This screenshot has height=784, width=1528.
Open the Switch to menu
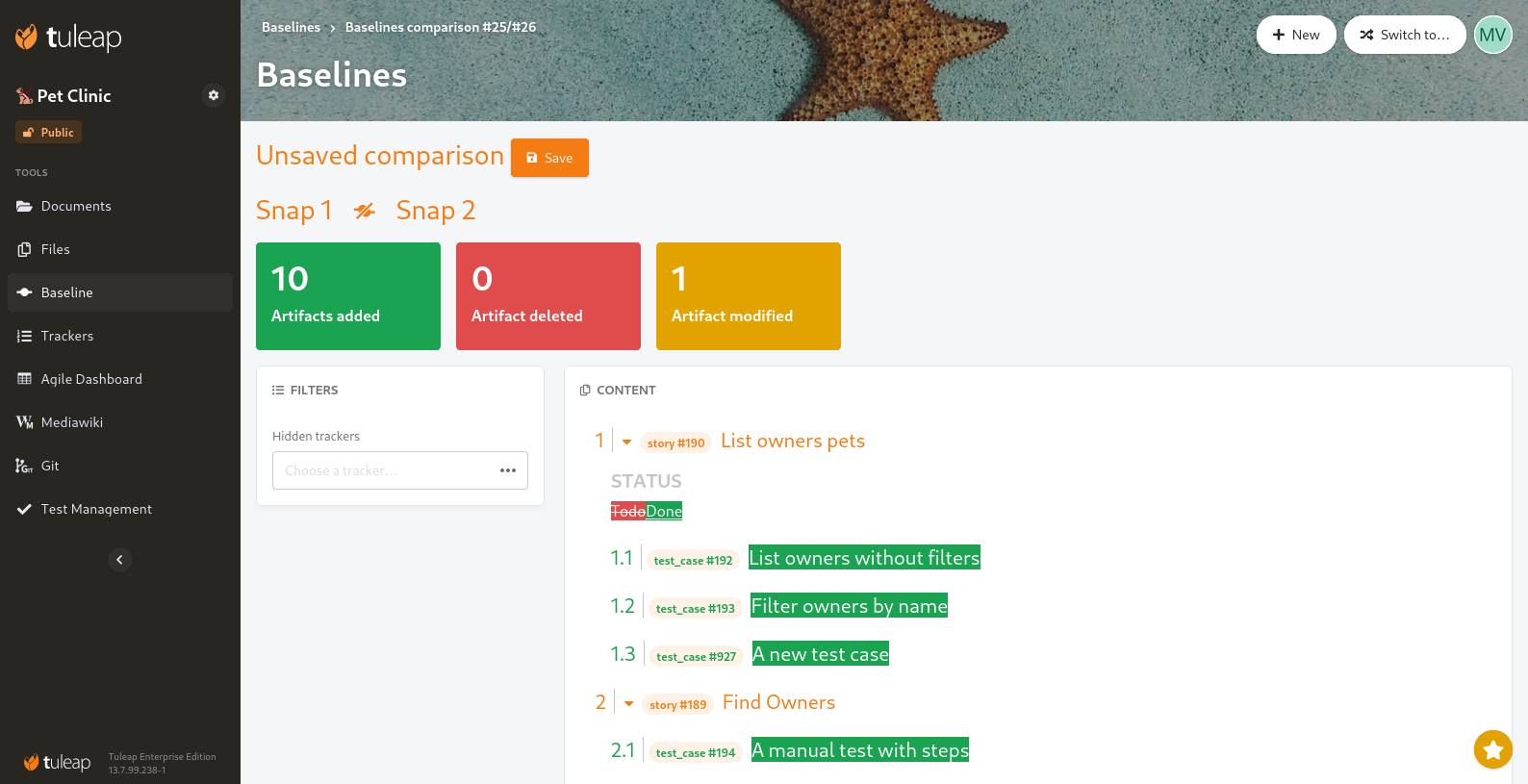1404,35
